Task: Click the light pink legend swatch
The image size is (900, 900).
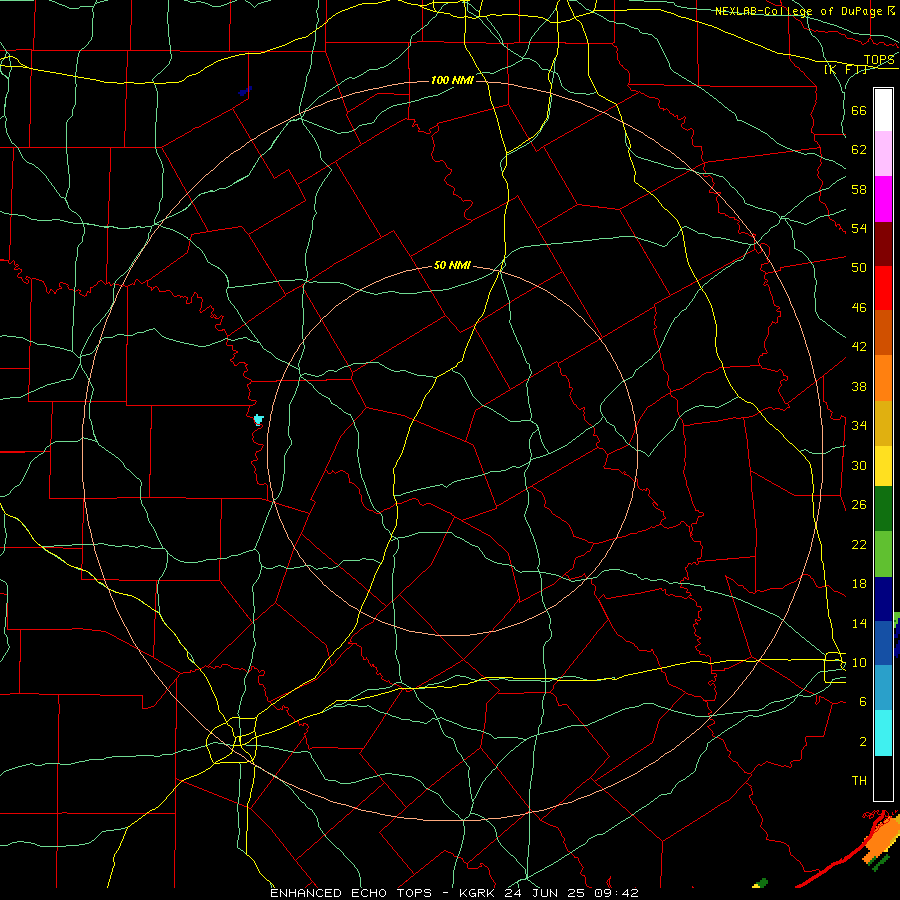Action: pos(883,154)
